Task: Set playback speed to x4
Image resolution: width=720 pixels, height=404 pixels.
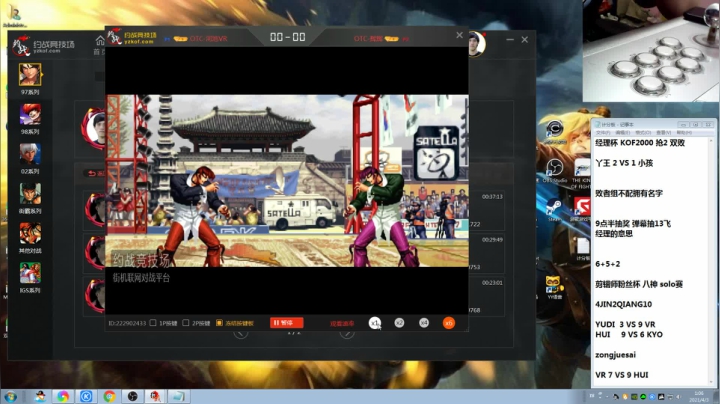Action: 424,323
